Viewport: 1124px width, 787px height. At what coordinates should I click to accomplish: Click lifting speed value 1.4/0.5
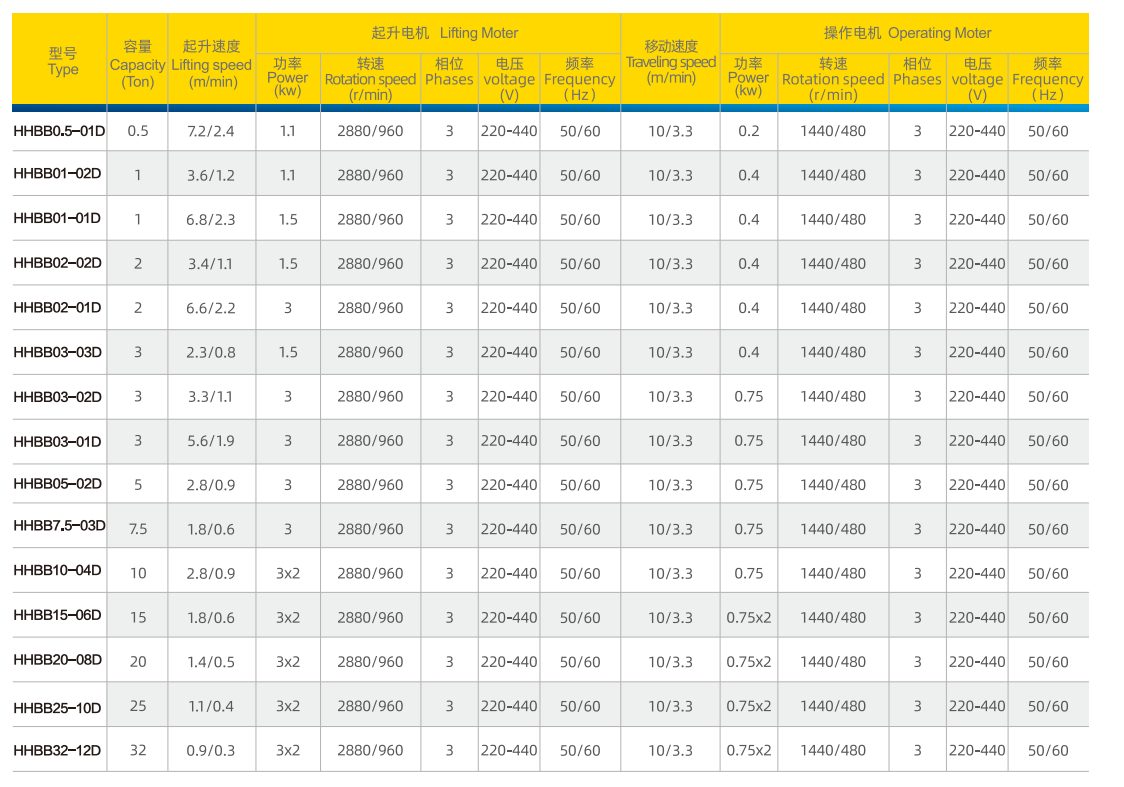pyautogui.click(x=211, y=662)
